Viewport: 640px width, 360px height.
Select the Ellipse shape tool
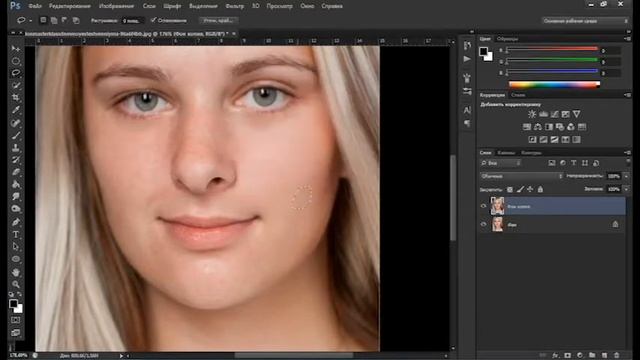click(x=16, y=259)
